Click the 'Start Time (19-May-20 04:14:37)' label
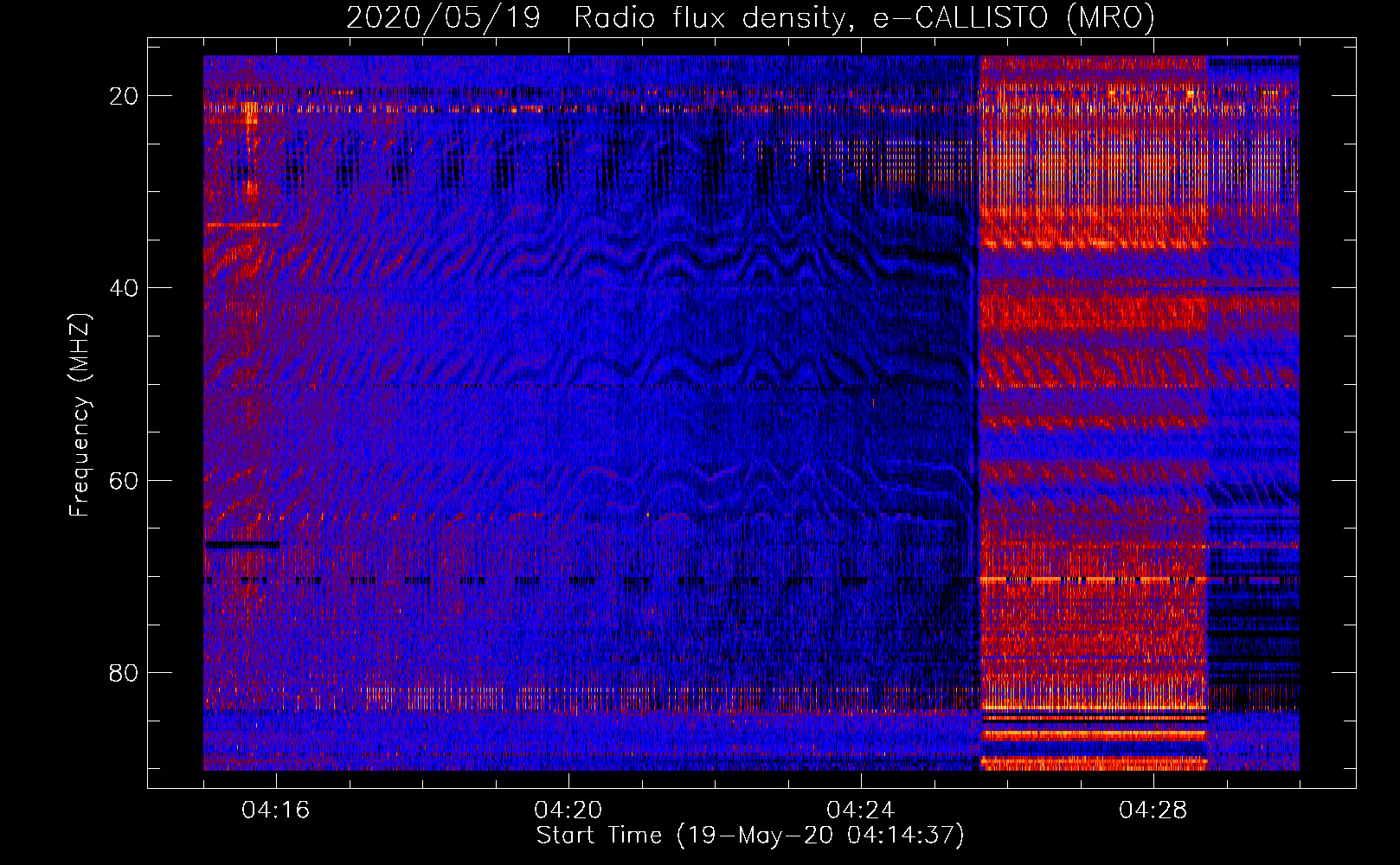 [750, 836]
